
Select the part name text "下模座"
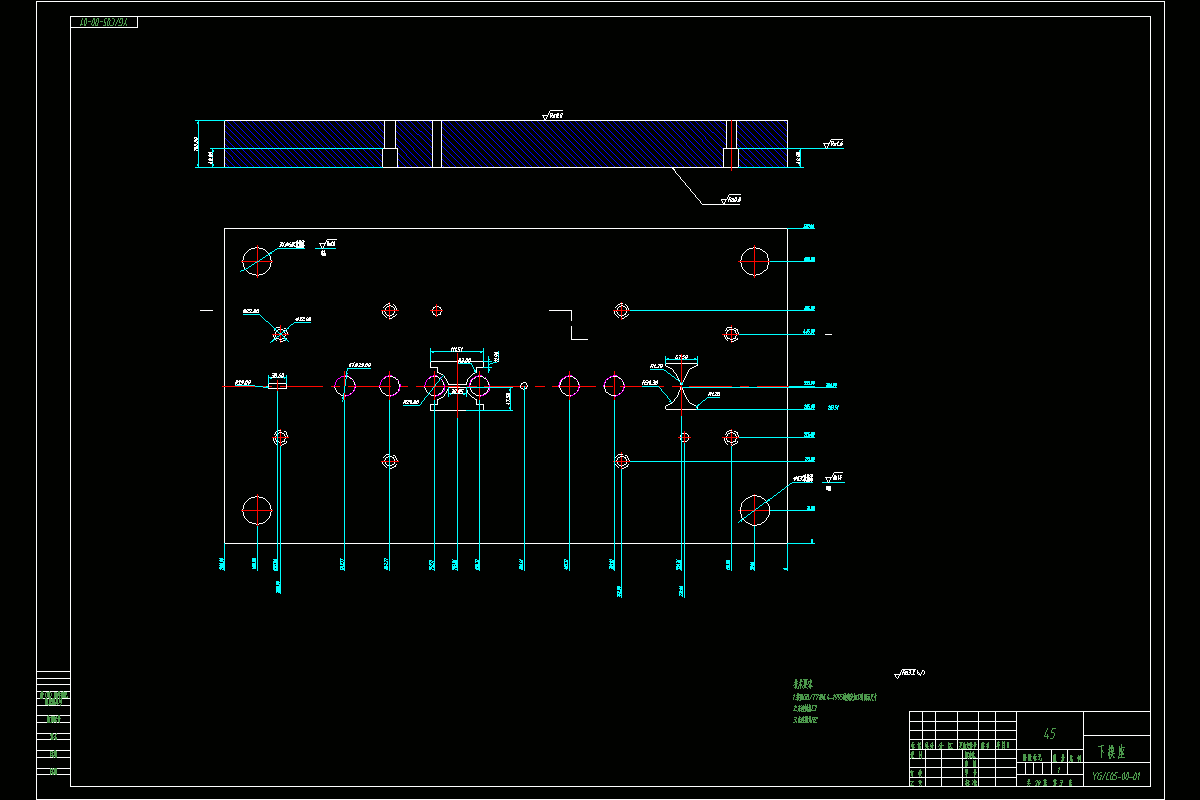click(x=1110, y=751)
